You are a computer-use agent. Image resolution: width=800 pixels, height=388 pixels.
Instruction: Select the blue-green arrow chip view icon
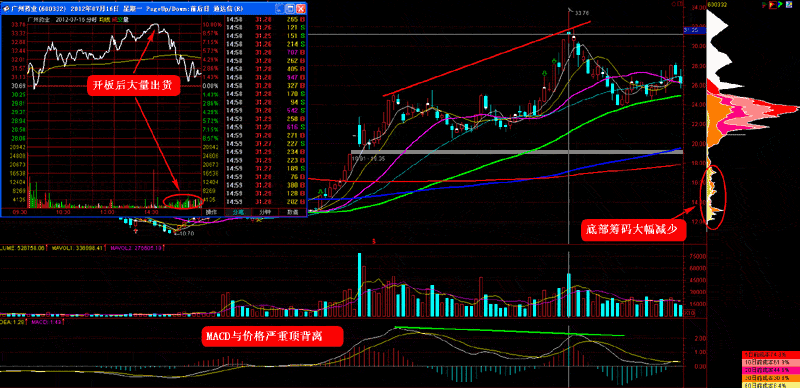(x=781, y=5)
